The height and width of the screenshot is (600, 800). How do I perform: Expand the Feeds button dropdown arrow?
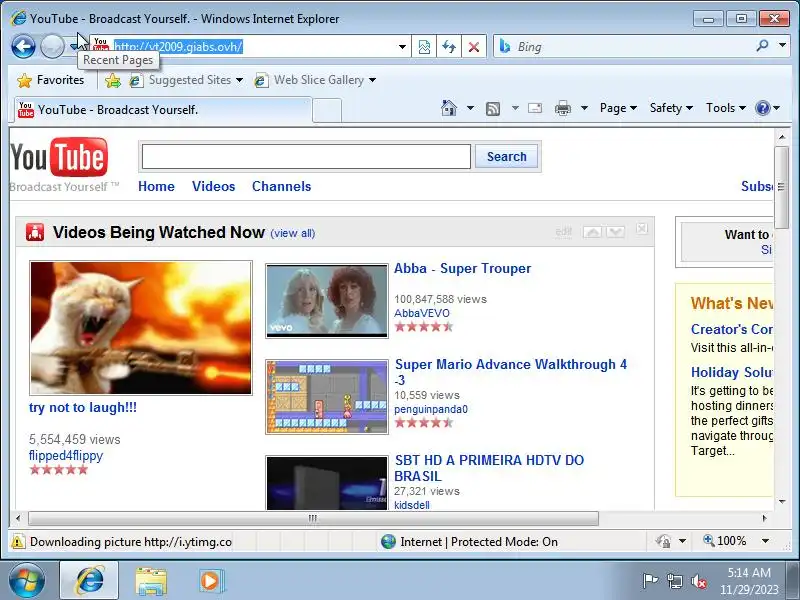[515, 108]
